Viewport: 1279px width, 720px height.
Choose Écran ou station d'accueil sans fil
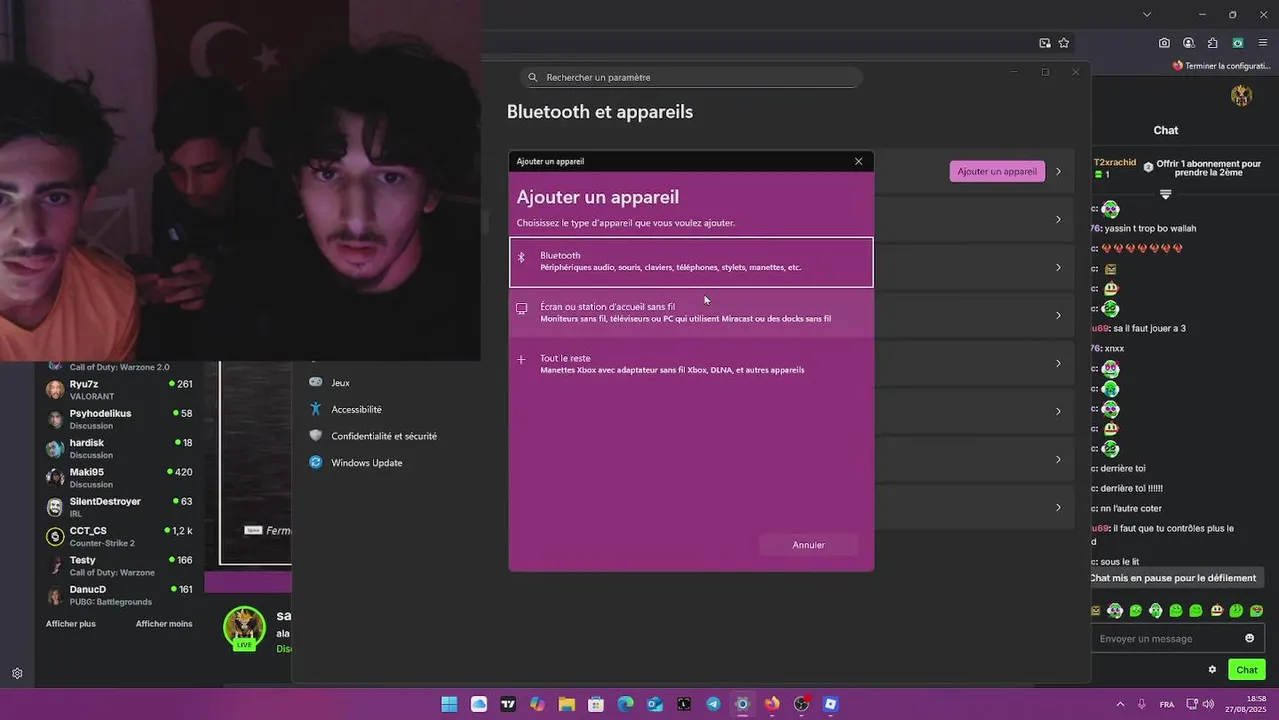point(691,313)
